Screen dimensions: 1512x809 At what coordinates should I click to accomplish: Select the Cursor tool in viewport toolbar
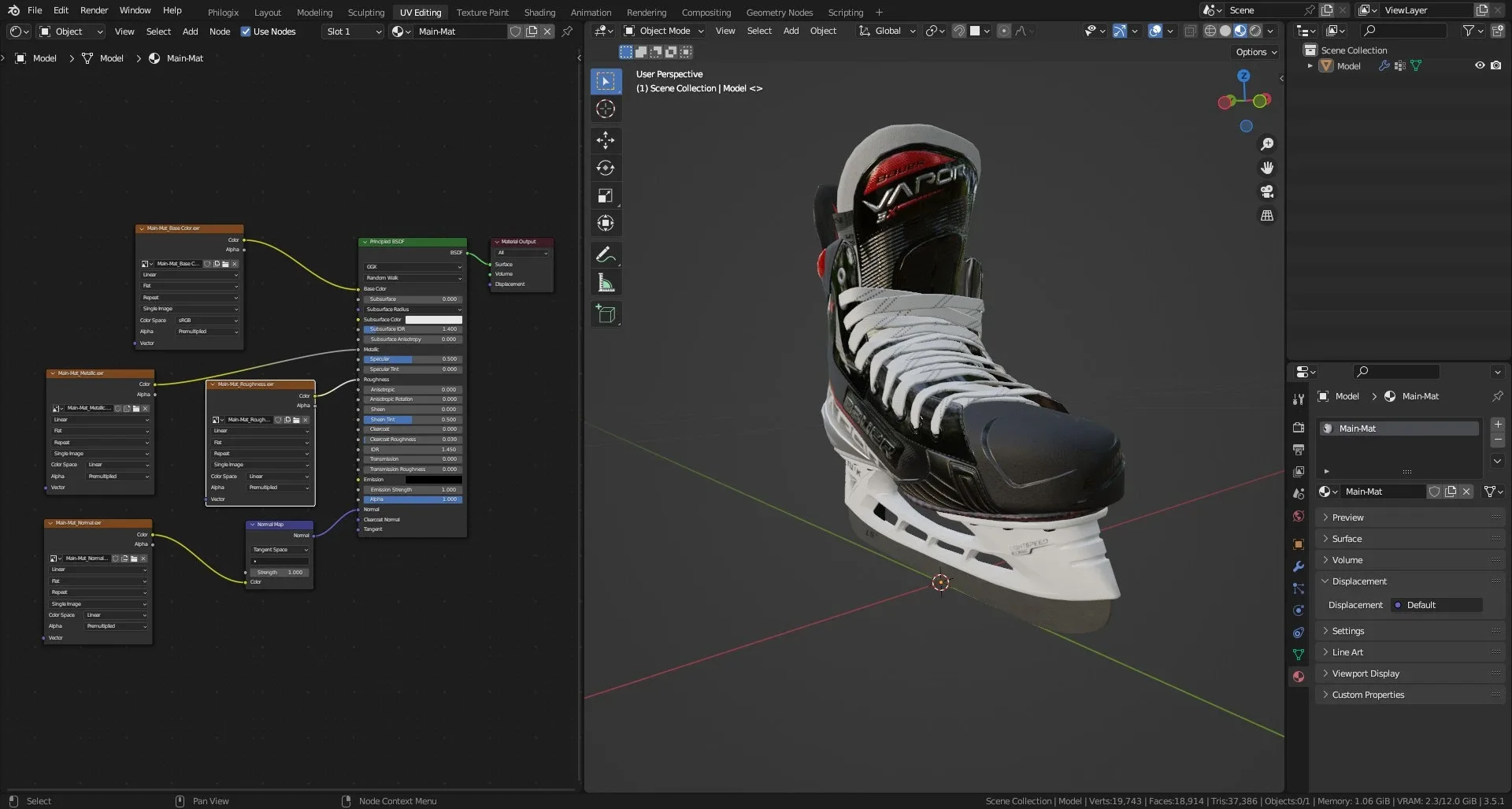pos(606,109)
